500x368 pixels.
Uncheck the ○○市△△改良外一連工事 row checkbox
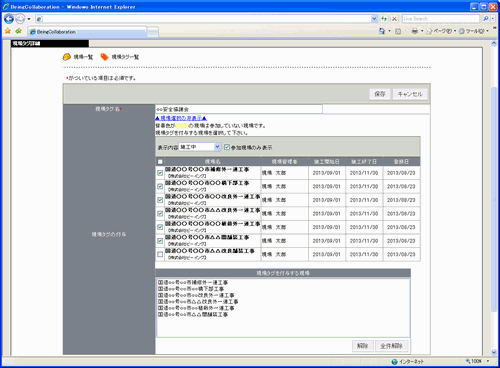click(x=160, y=214)
